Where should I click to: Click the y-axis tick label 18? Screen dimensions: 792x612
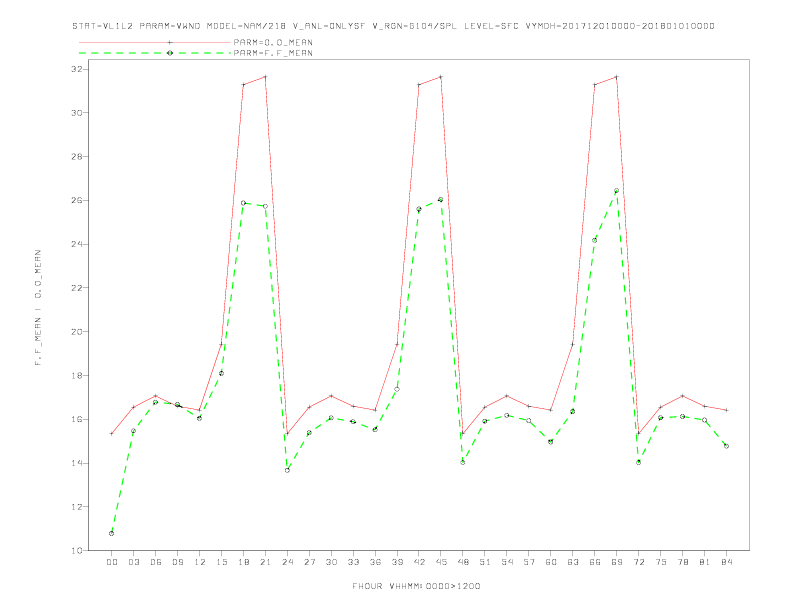click(x=77, y=375)
